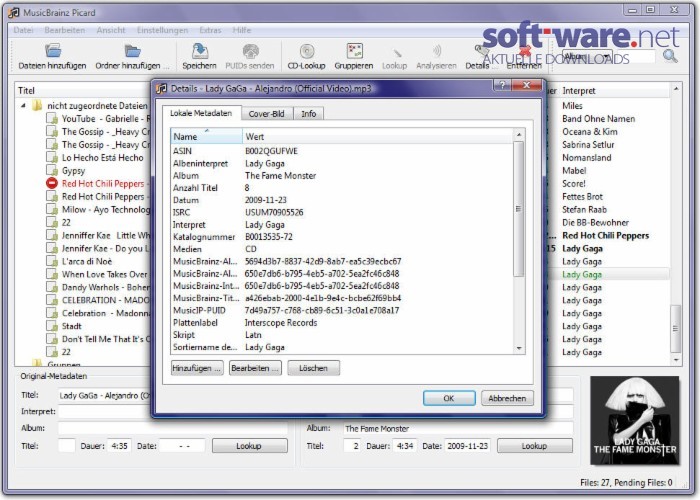Click the PUIDs senden toolbar icon
700x500 pixels.
(250, 50)
